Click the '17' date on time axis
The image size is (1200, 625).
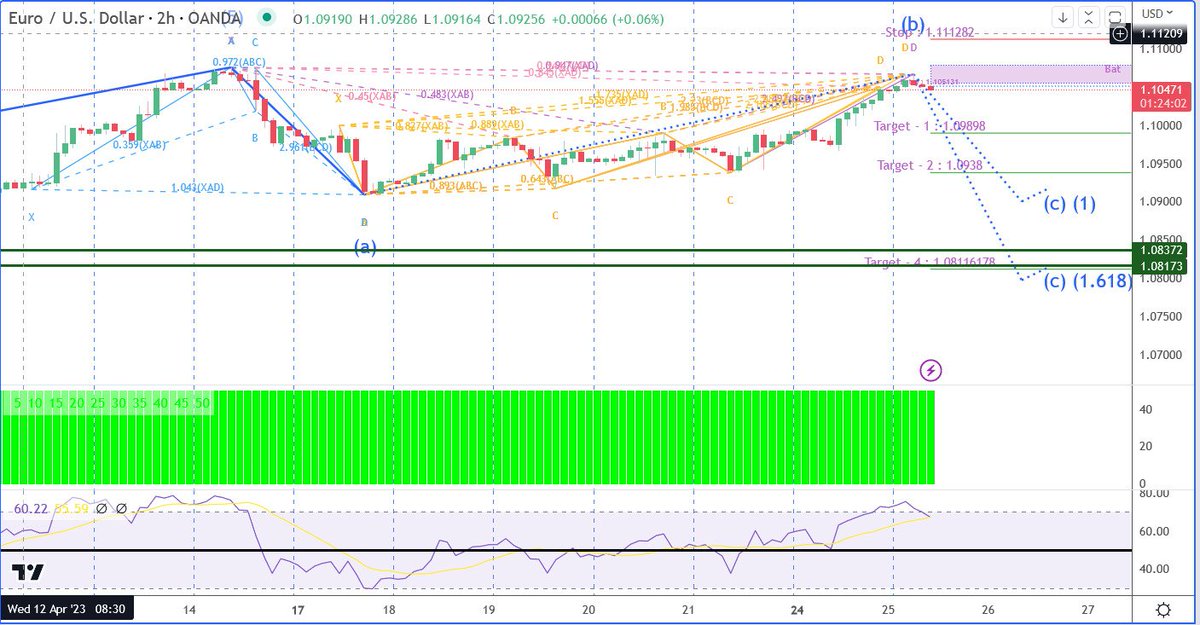[x=297, y=609]
